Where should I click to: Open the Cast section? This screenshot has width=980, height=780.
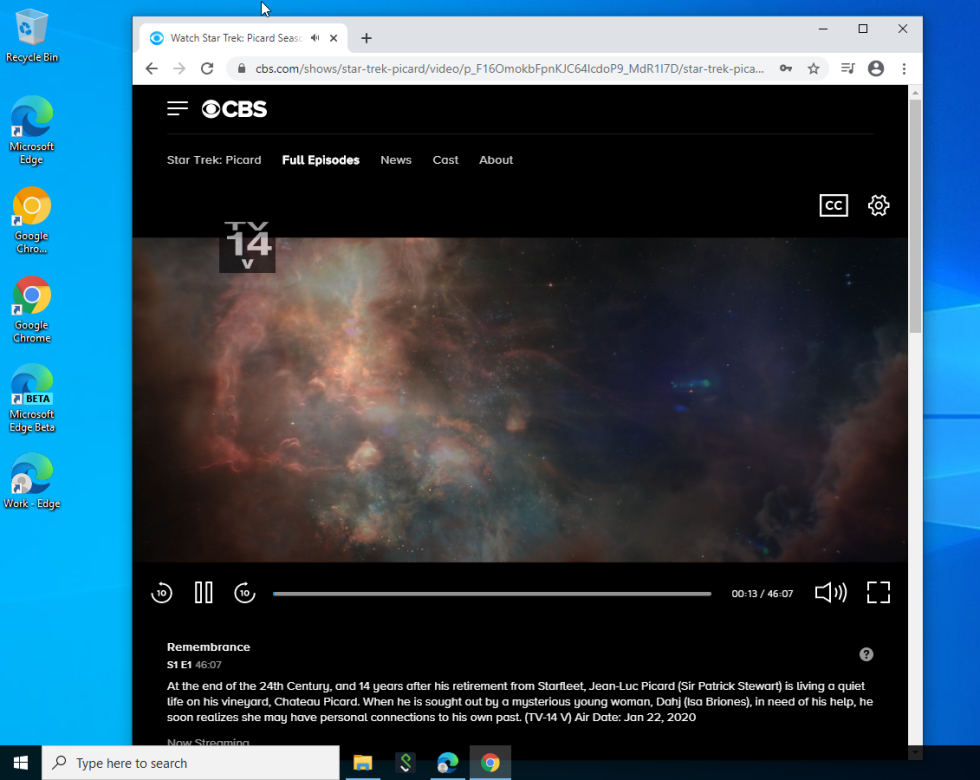[445, 160]
